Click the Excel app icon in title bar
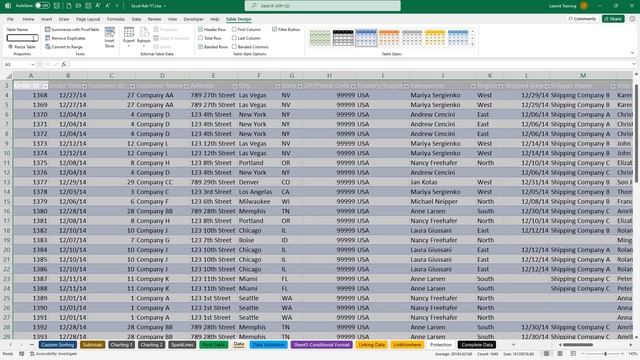The height and width of the screenshot is (360, 640). coord(7,6)
